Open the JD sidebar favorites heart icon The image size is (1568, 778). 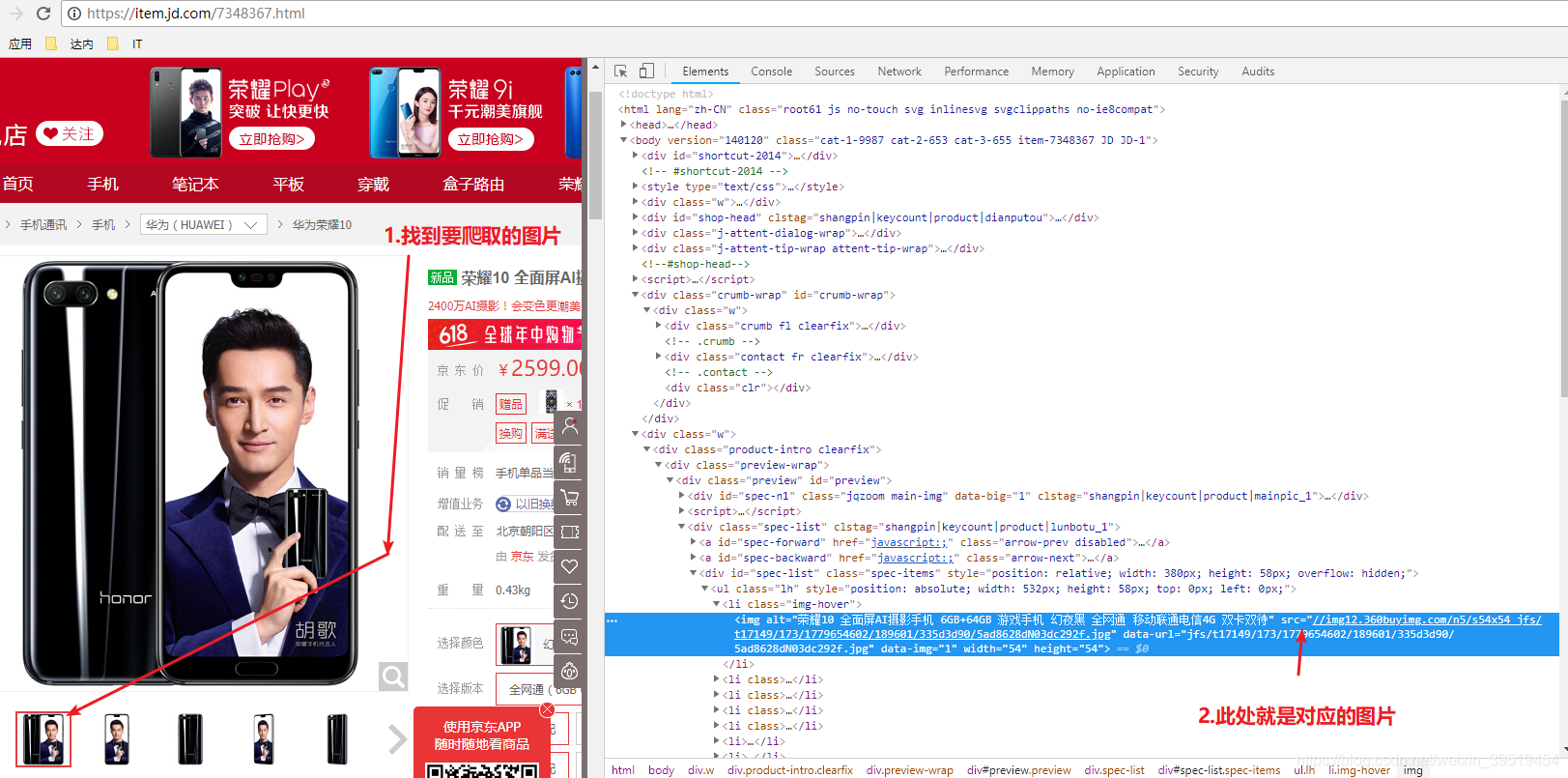pos(570,566)
